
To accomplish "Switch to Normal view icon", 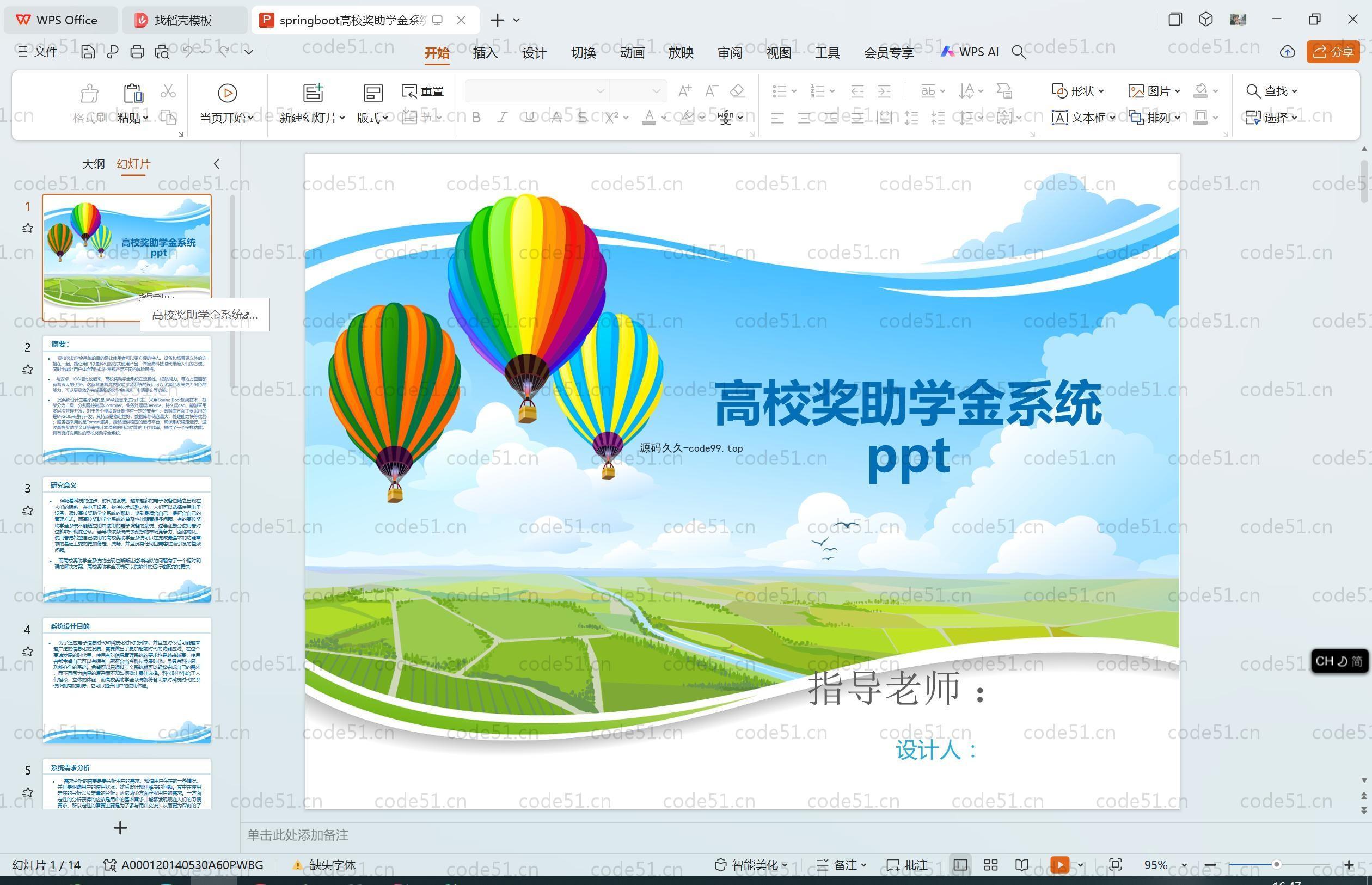I will click(x=960, y=865).
